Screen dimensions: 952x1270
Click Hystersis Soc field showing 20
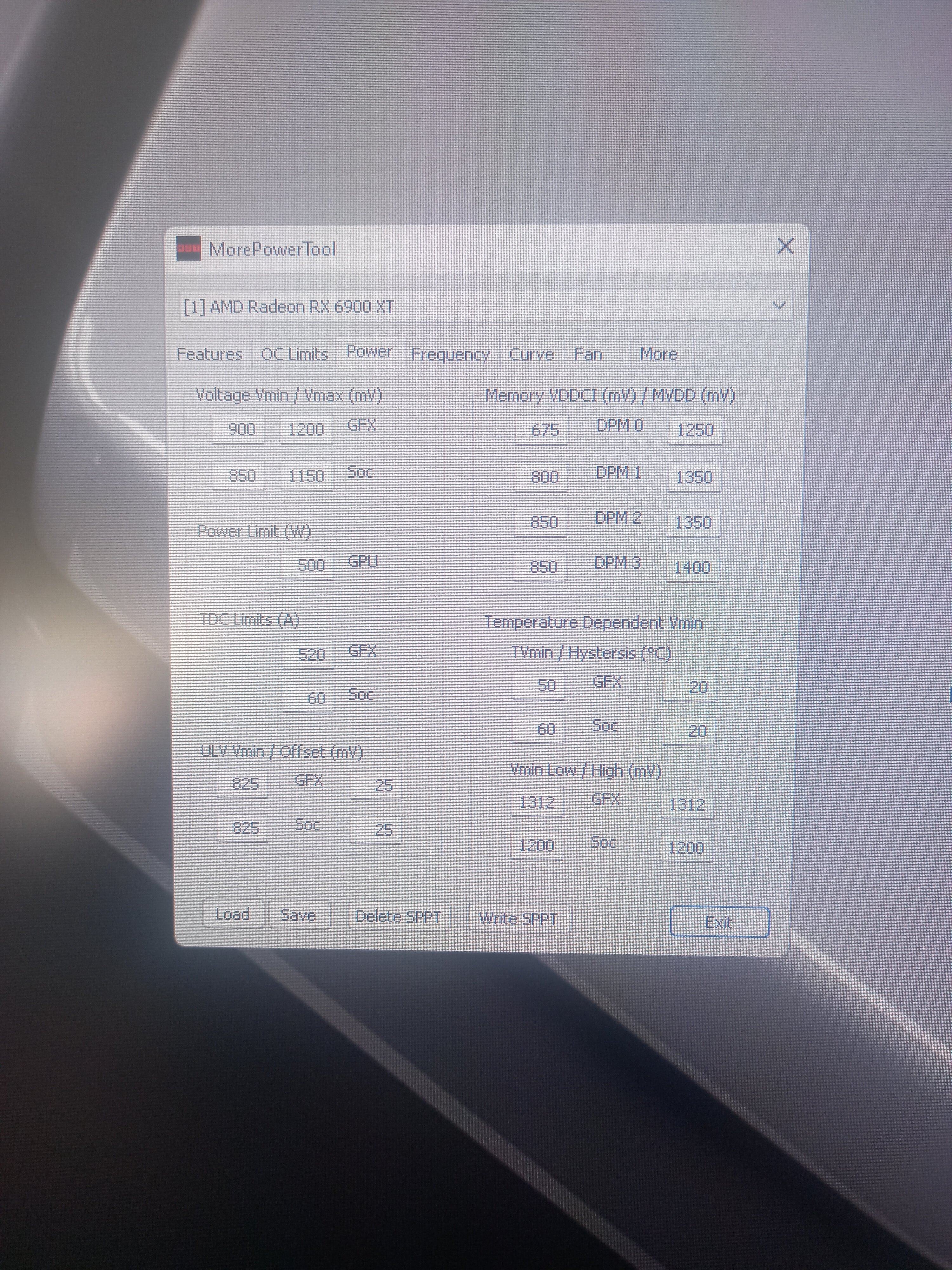[689, 732]
